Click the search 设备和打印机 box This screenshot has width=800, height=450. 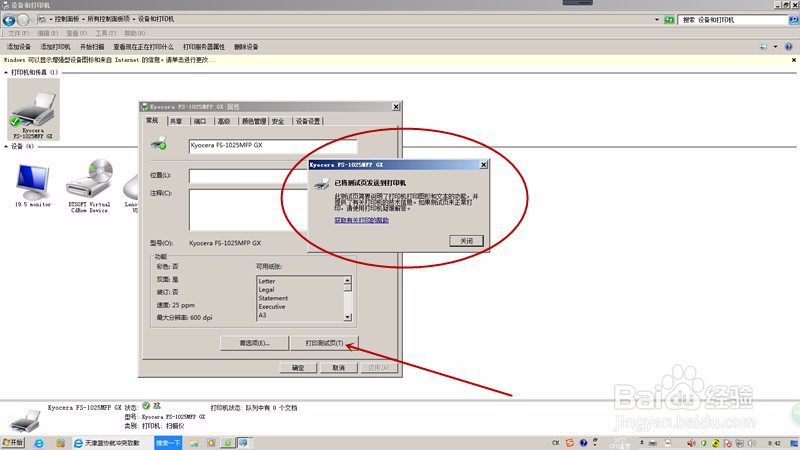click(x=733, y=20)
